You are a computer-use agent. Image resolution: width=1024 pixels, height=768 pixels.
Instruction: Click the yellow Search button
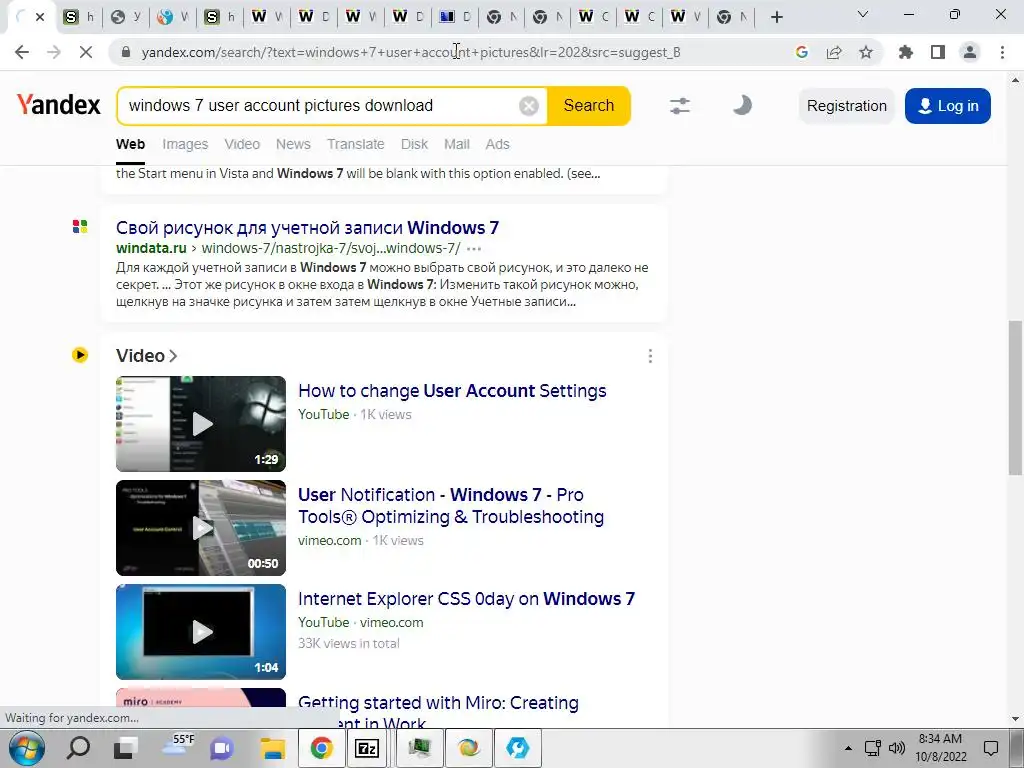588,105
